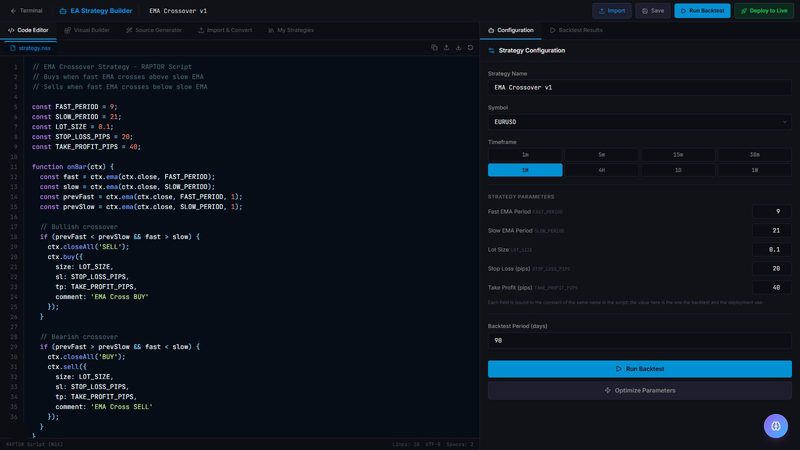Open the Backtest Results tab

tap(576, 30)
